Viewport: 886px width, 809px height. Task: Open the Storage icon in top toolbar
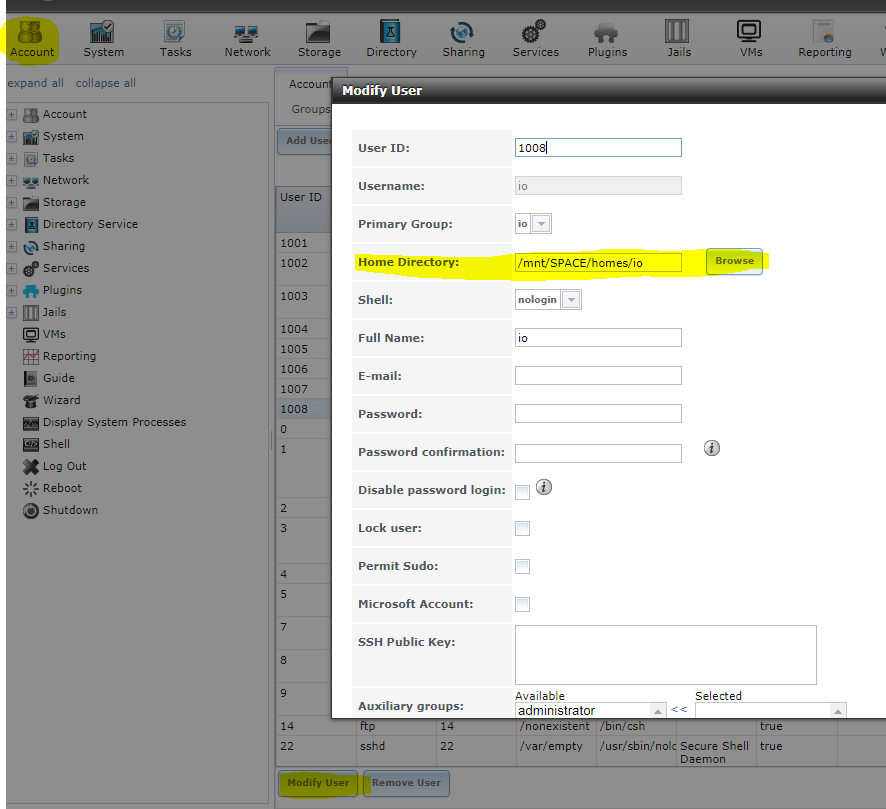point(319,39)
